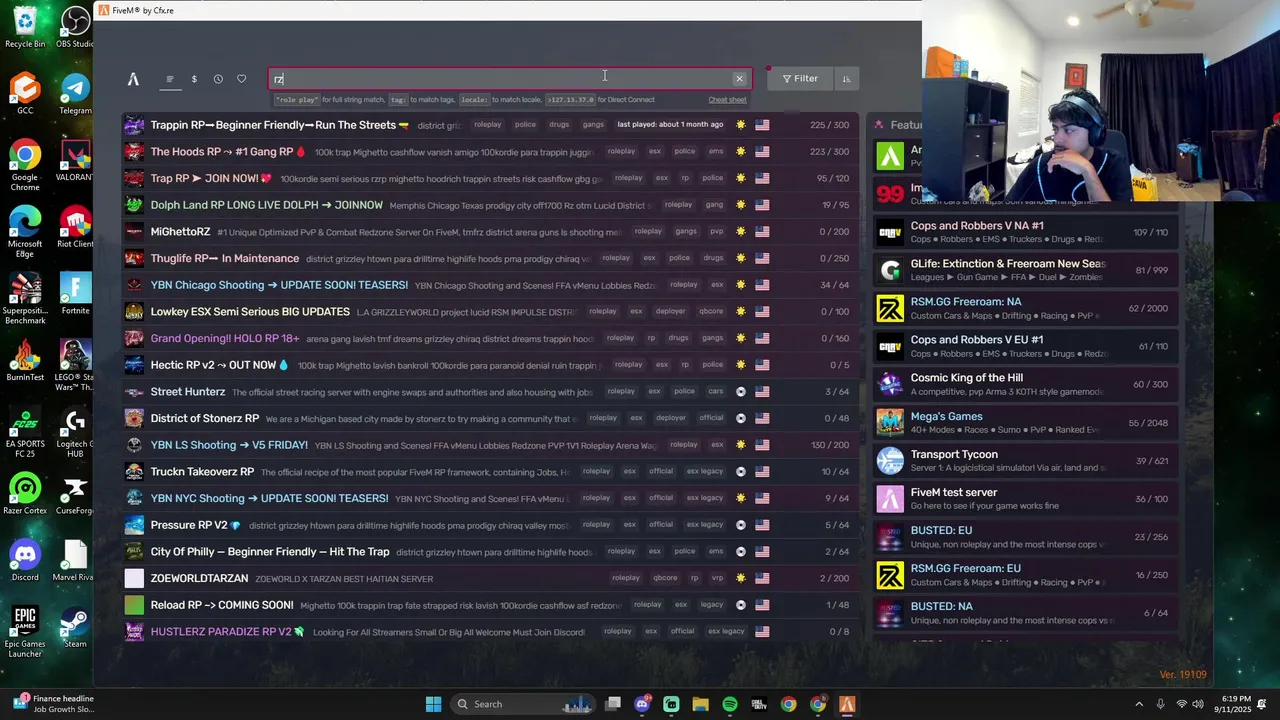Screen dimensions: 1280x720
Task: Expand hidden system tray icons
Action: coord(1139,704)
